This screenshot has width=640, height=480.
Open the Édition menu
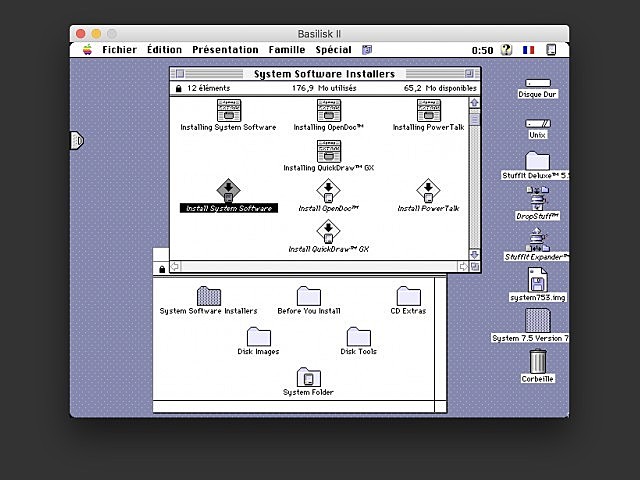pyautogui.click(x=164, y=50)
